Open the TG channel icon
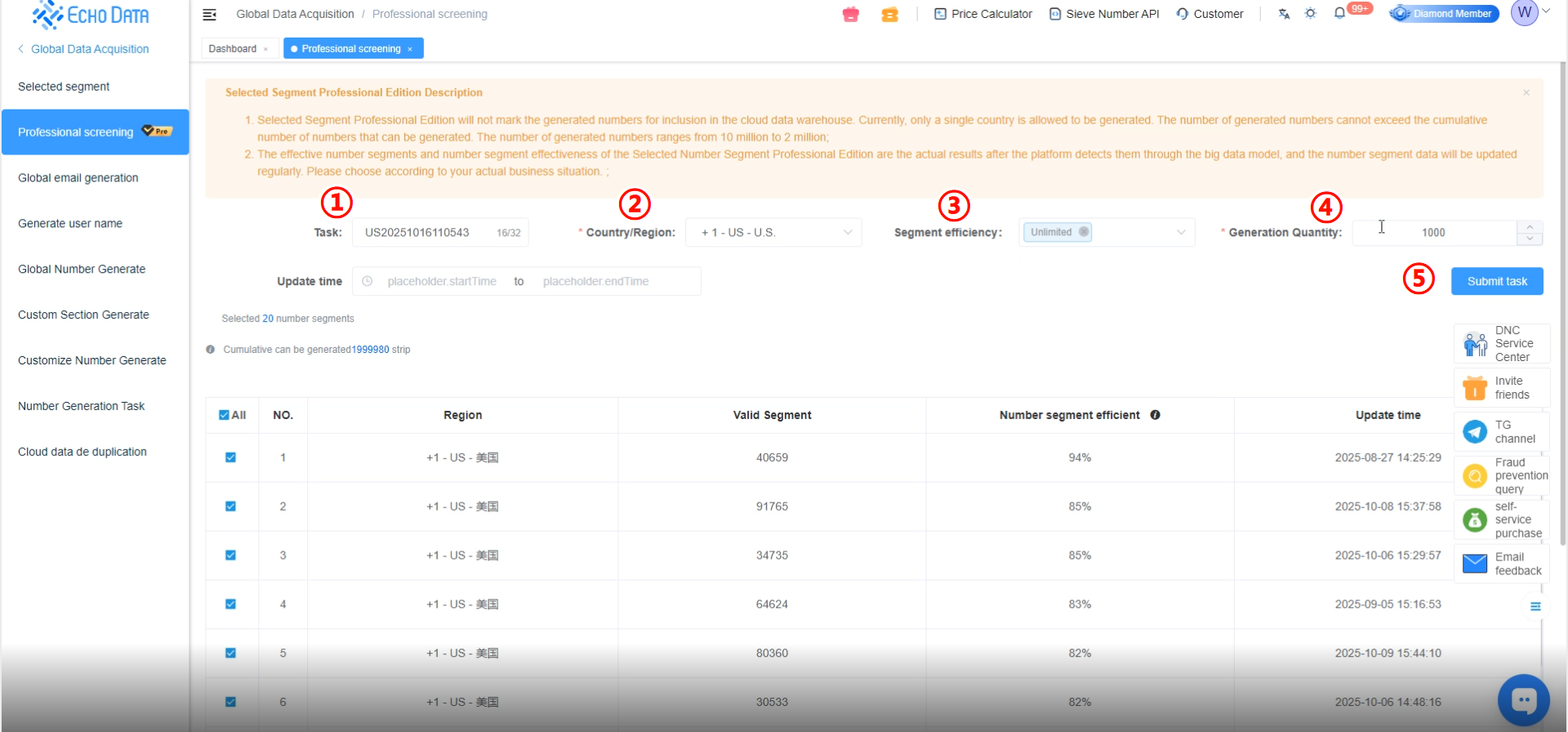This screenshot has width=1568, height=732. point(1475,431)
